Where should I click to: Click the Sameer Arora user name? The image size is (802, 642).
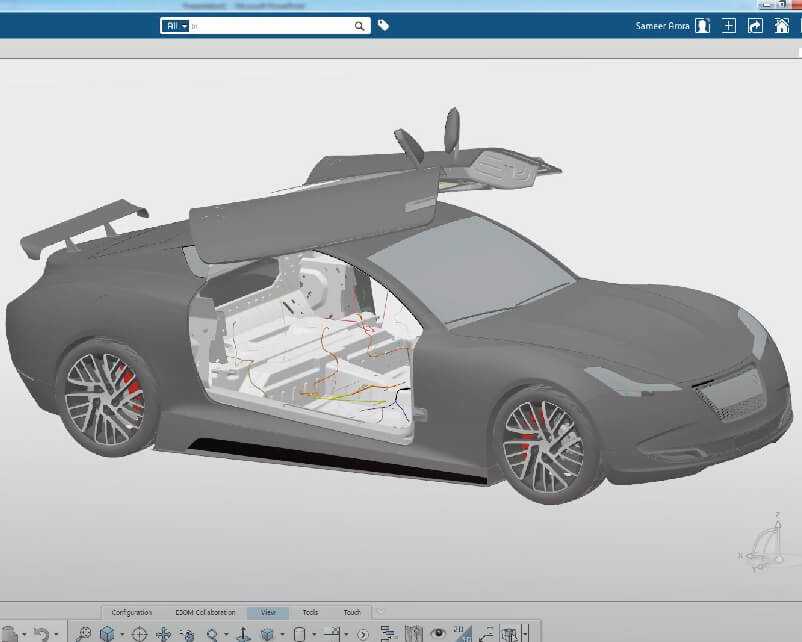pos(663,25)
